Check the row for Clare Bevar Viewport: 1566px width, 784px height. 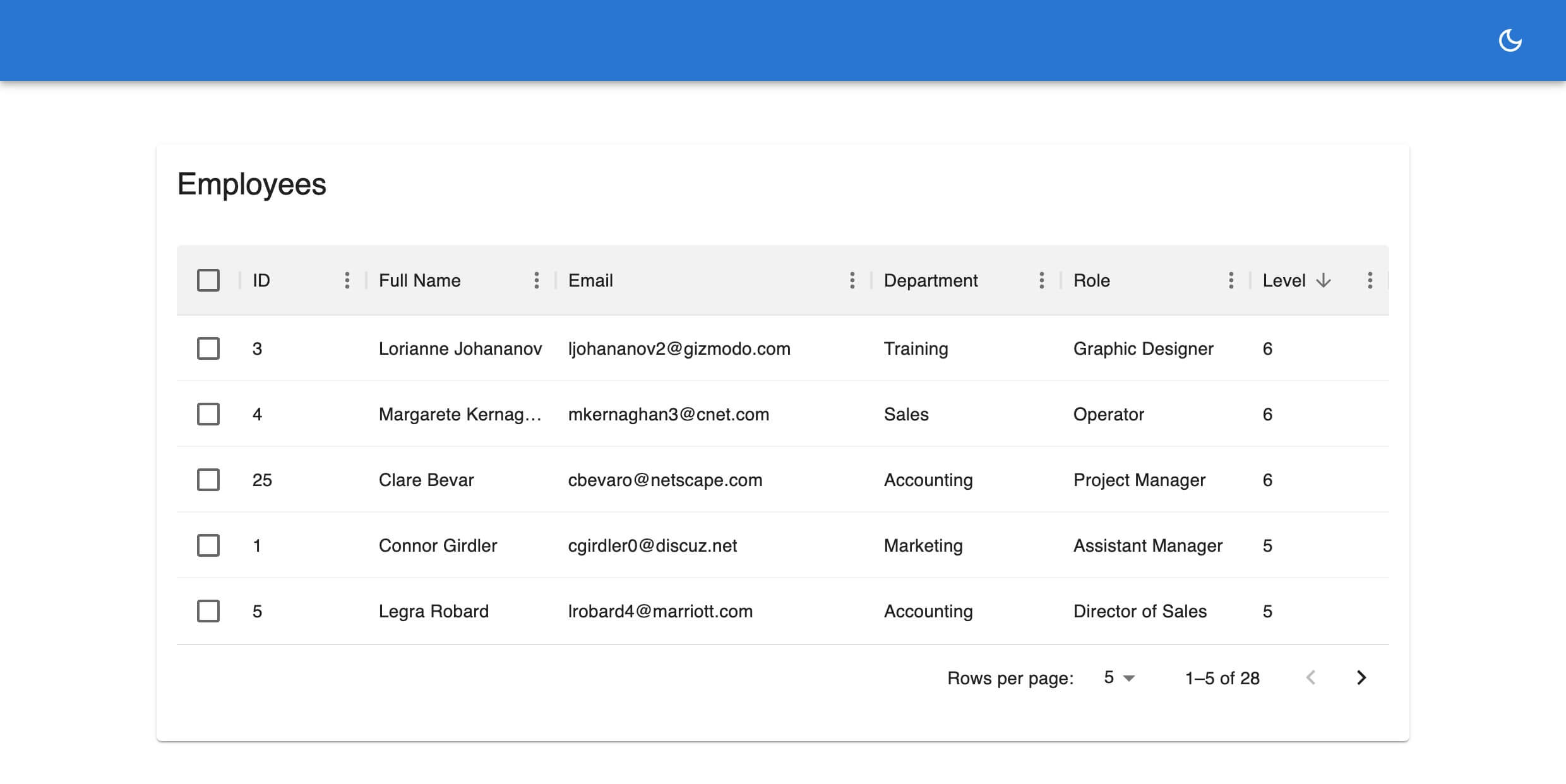point(208,480)
